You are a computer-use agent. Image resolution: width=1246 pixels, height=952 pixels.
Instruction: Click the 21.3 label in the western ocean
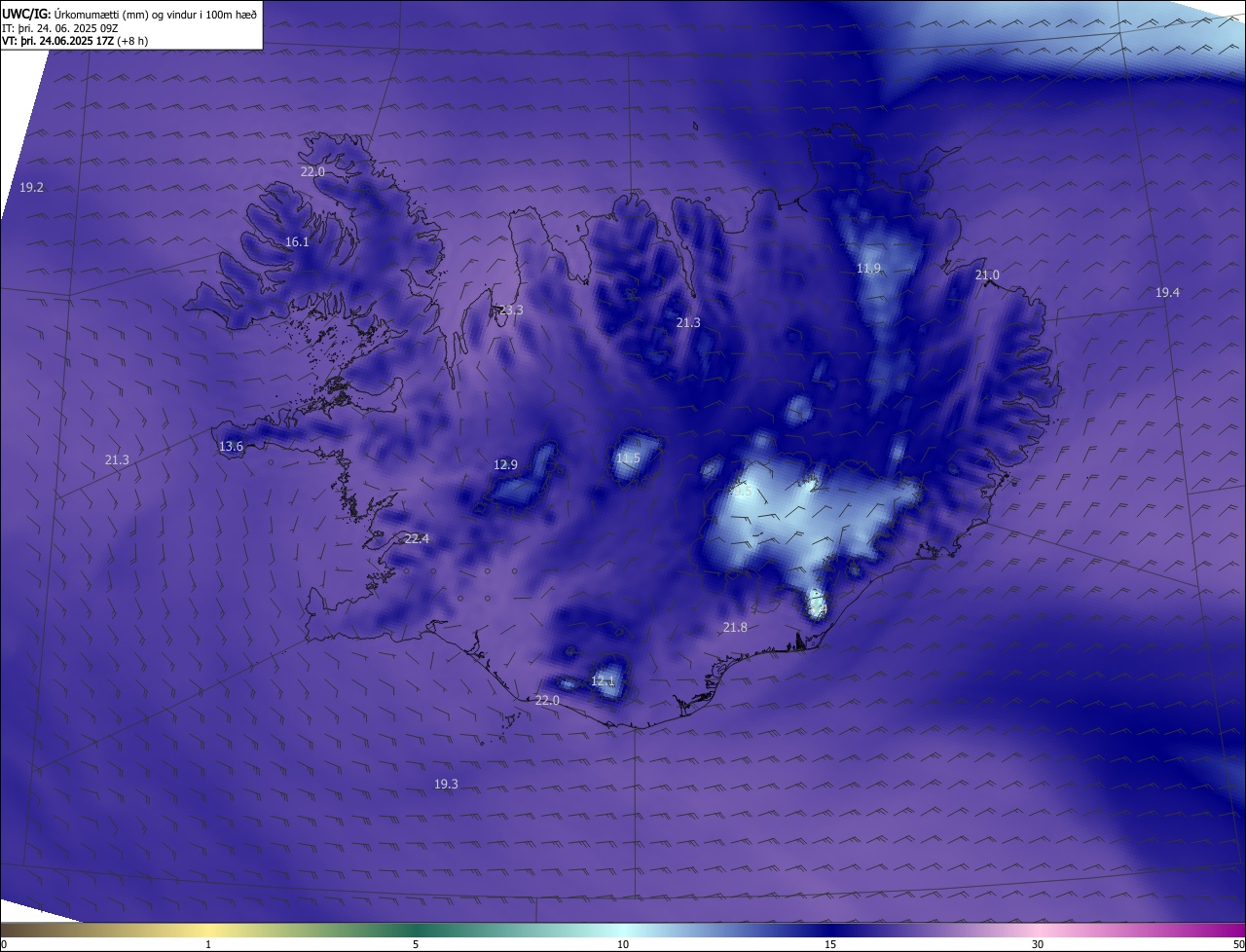coord(117,459)
